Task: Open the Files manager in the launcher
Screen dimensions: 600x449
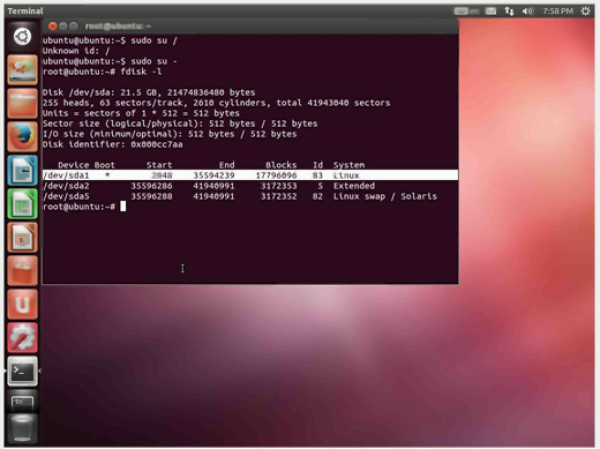Action: 22,103
